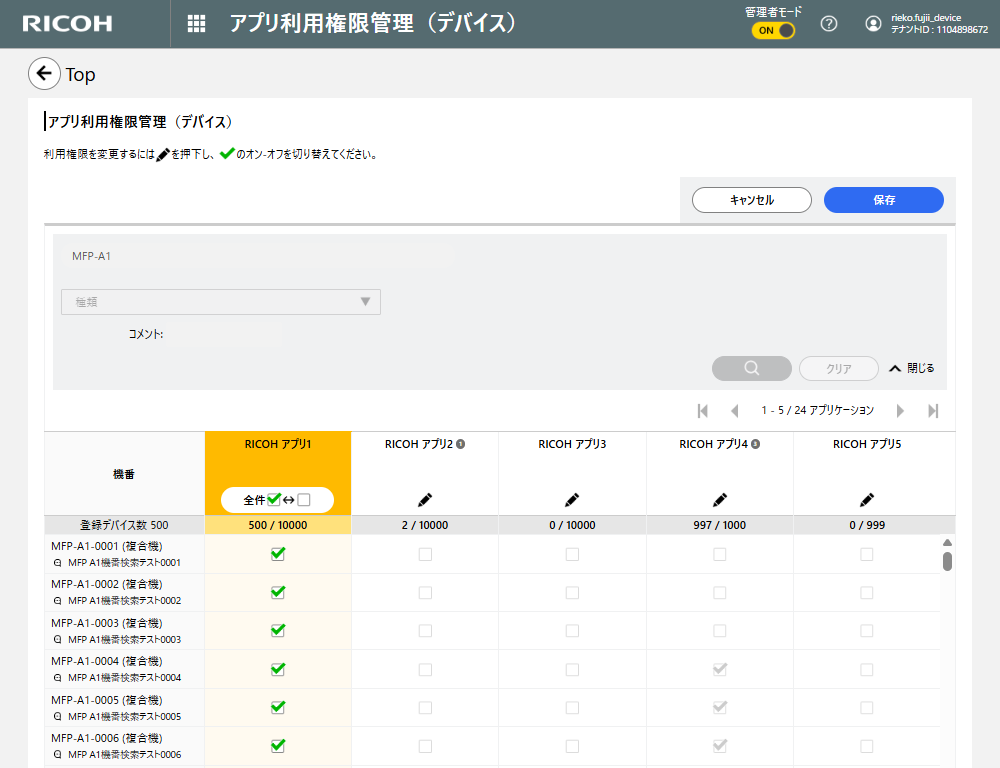
Task: Go to next page of applications
Action: [x=900, y=410]
